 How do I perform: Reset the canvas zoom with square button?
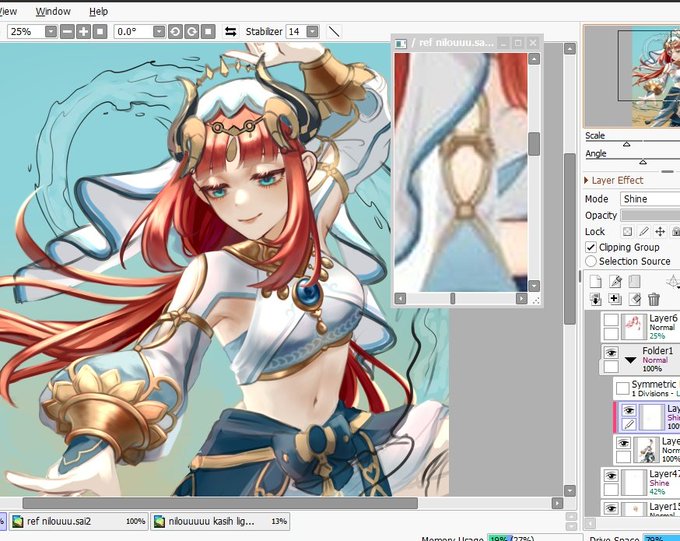[x=100, y=32]
